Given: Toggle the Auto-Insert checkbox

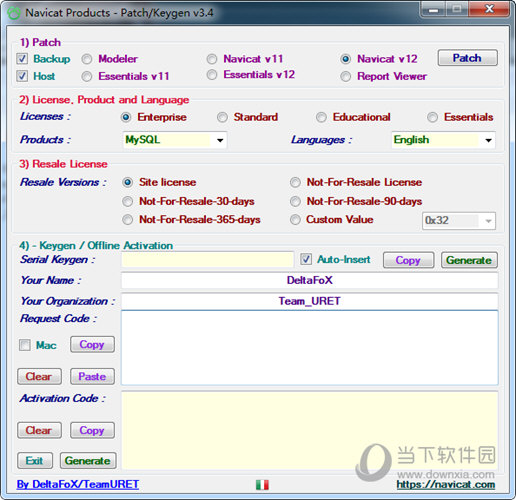Looking at the screenshot, I should [x=306, y=259].
